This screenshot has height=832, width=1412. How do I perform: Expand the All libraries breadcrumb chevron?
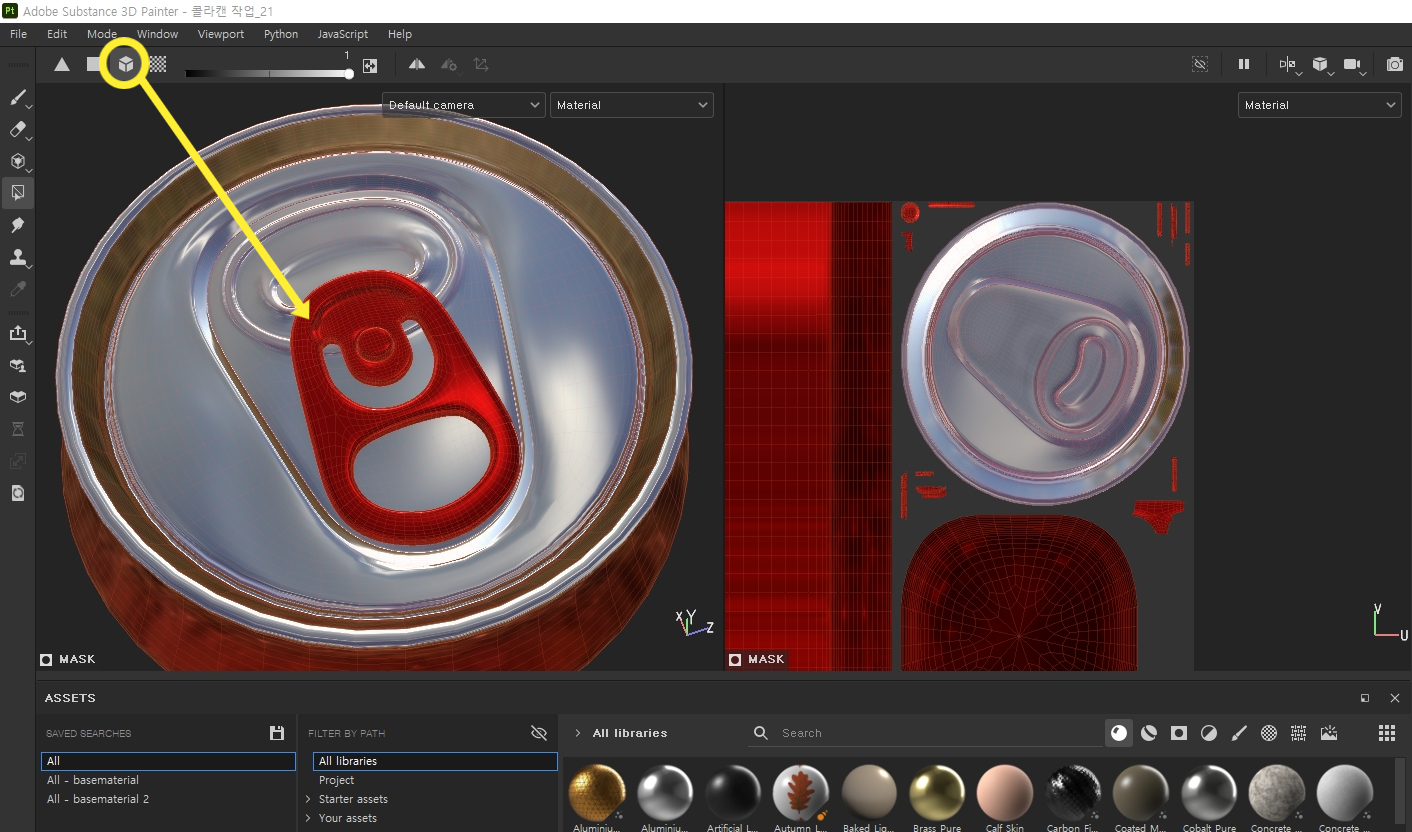click(577, 733)
